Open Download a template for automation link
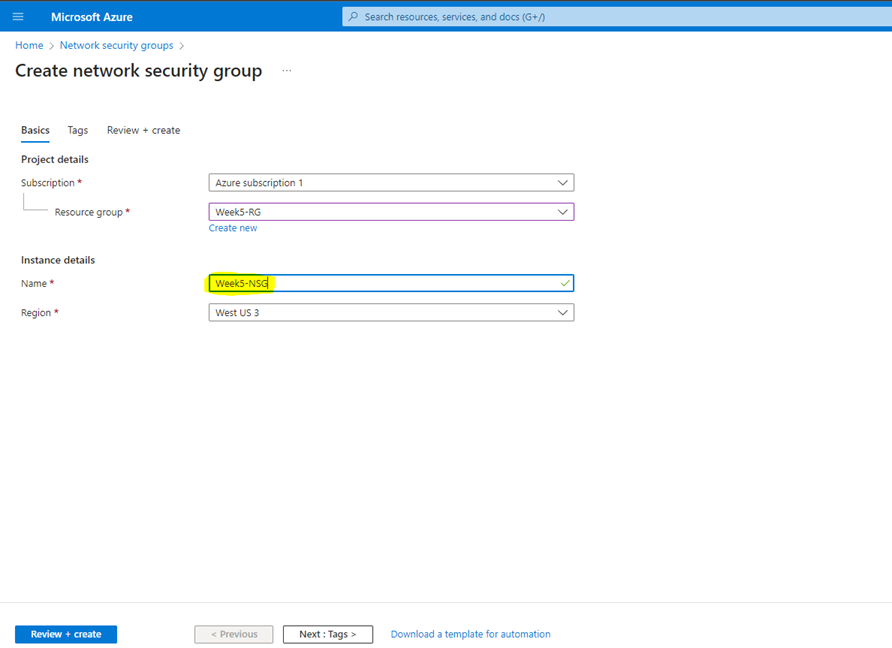The image size is (892, 648). 470,634
